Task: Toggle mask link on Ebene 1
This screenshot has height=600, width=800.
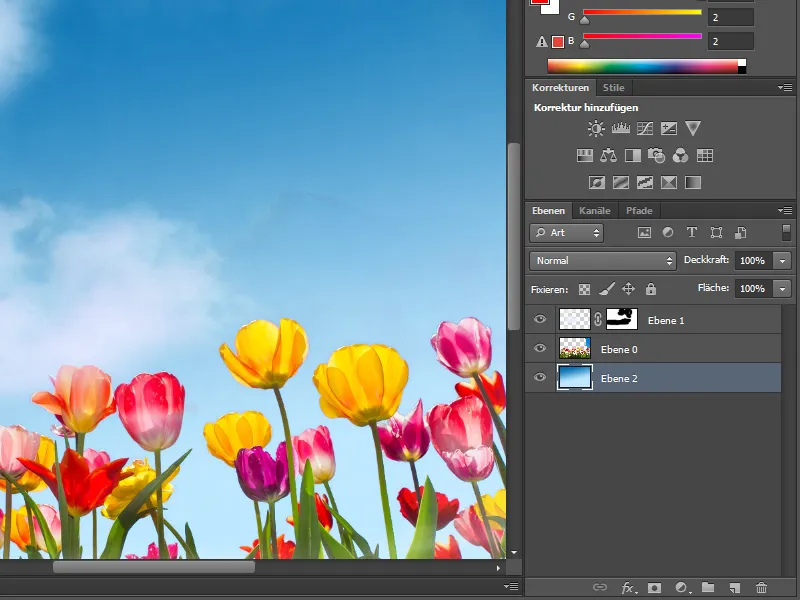Action: tap(598, 319)
